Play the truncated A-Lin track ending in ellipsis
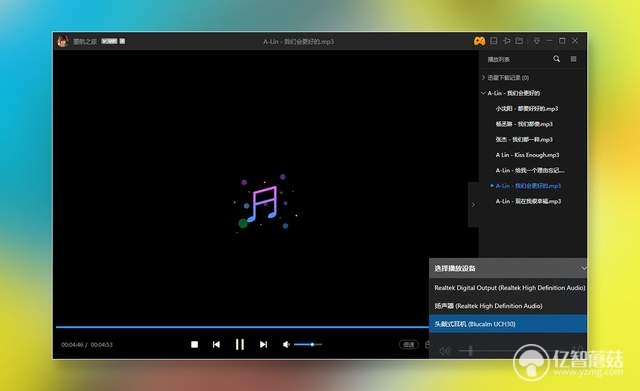 [530, 171]
